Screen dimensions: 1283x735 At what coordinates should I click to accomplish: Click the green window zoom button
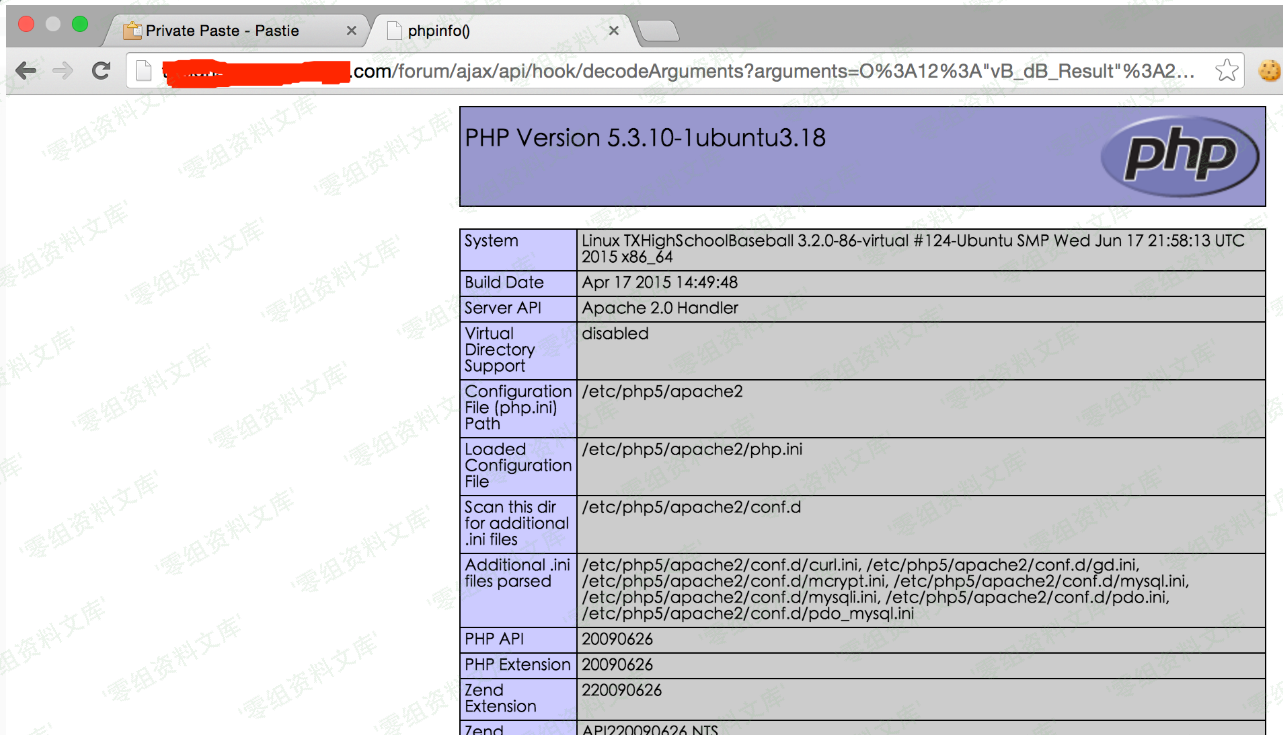coord(79,24)
